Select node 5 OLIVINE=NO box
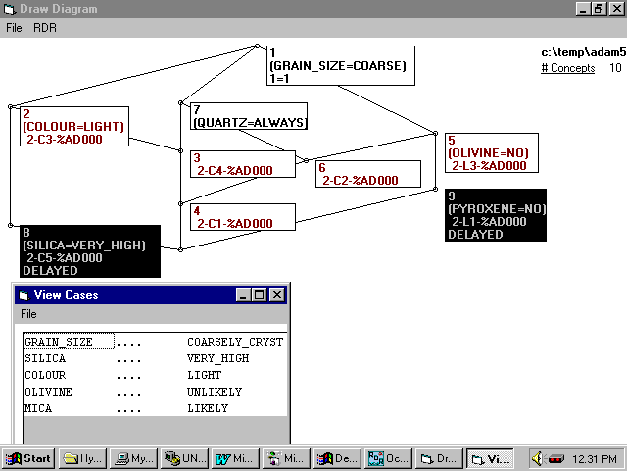The width and height of the screenshot is (627, 471). click(492, 152)
